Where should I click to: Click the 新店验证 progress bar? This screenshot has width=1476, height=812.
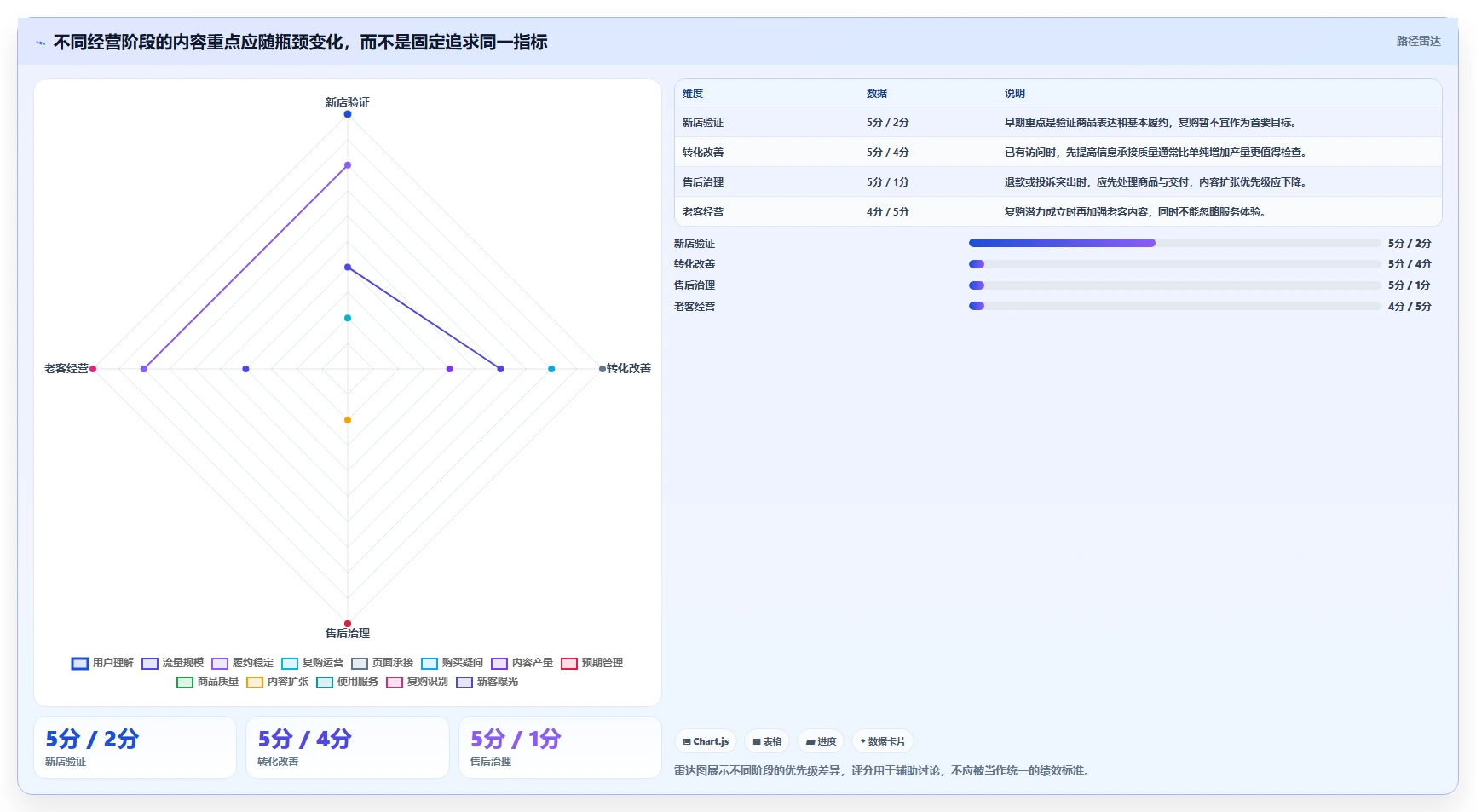(1174, 243)
